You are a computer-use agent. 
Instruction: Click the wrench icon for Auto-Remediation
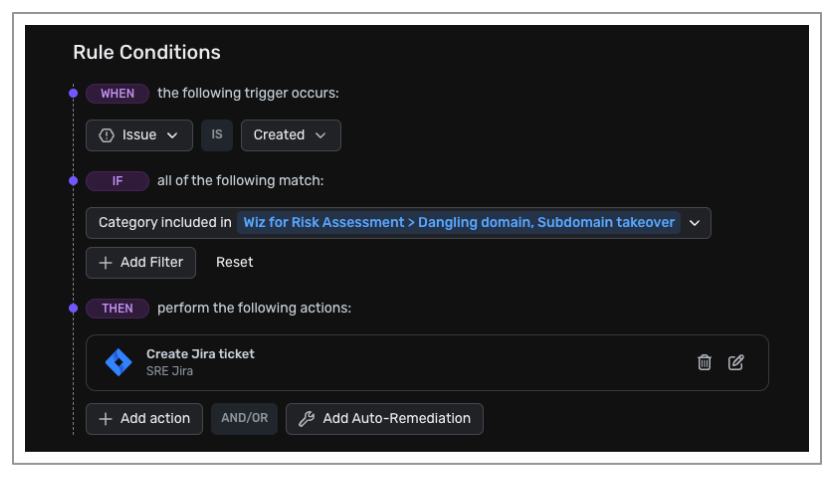click(306, 419)
